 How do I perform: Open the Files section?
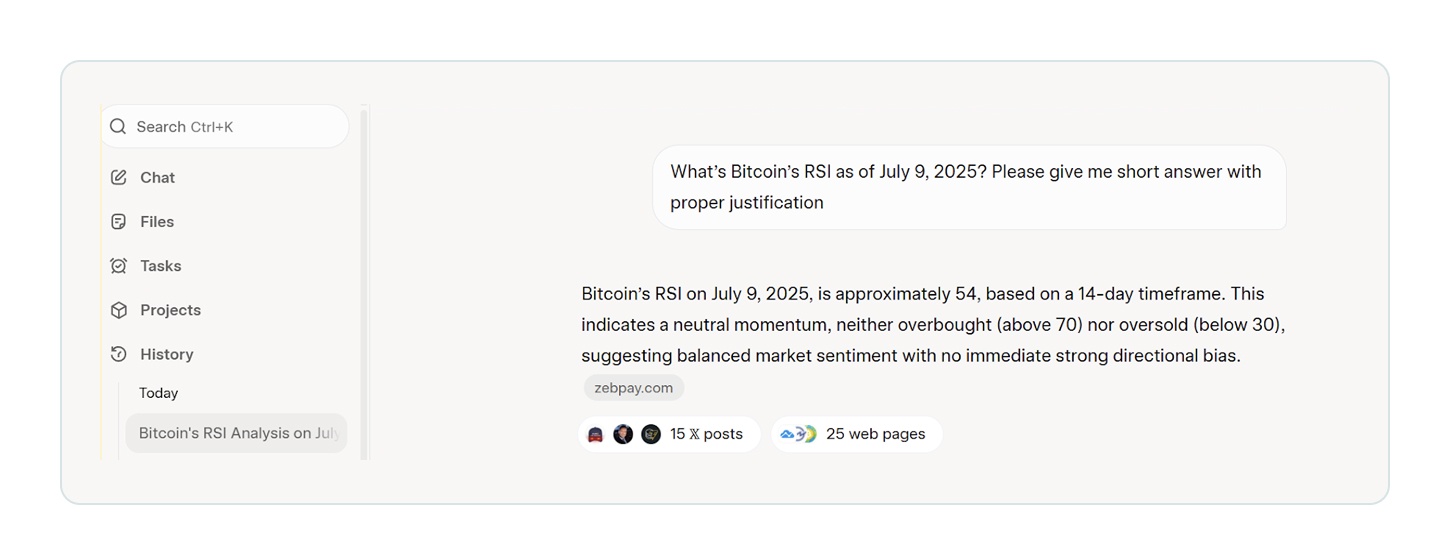157,222
